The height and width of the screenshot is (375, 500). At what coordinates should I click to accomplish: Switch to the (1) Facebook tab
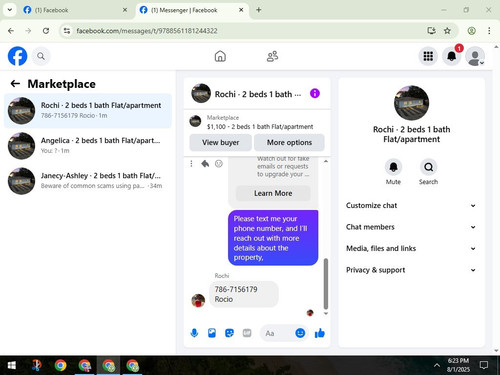coord(75,10)
